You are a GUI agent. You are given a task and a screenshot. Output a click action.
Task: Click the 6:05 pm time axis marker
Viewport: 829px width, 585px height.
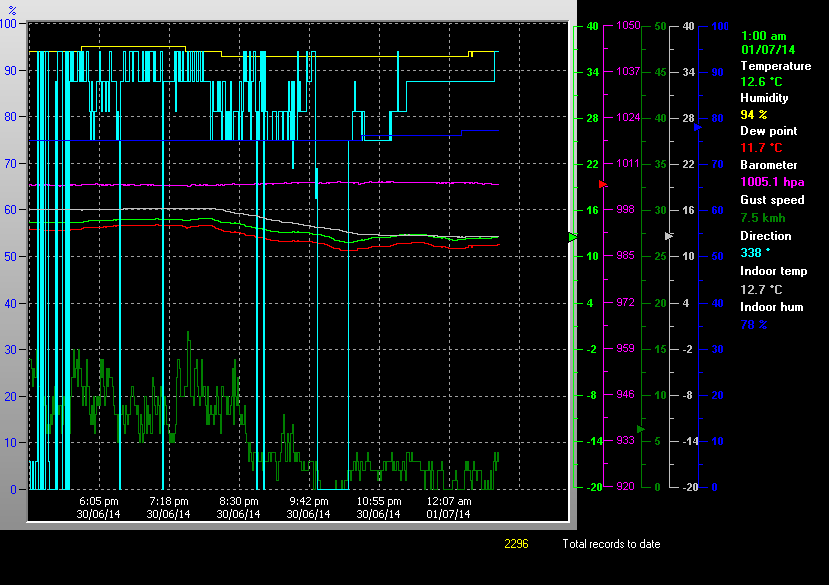coord(99,501)
